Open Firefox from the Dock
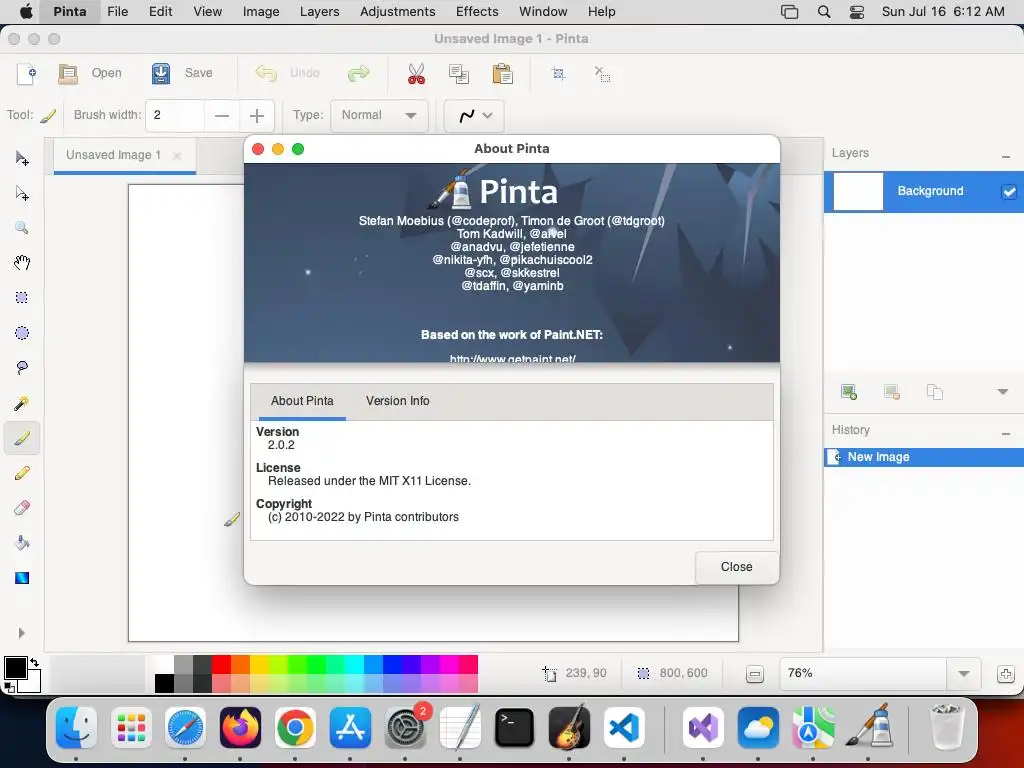 (x=240, y=728)
